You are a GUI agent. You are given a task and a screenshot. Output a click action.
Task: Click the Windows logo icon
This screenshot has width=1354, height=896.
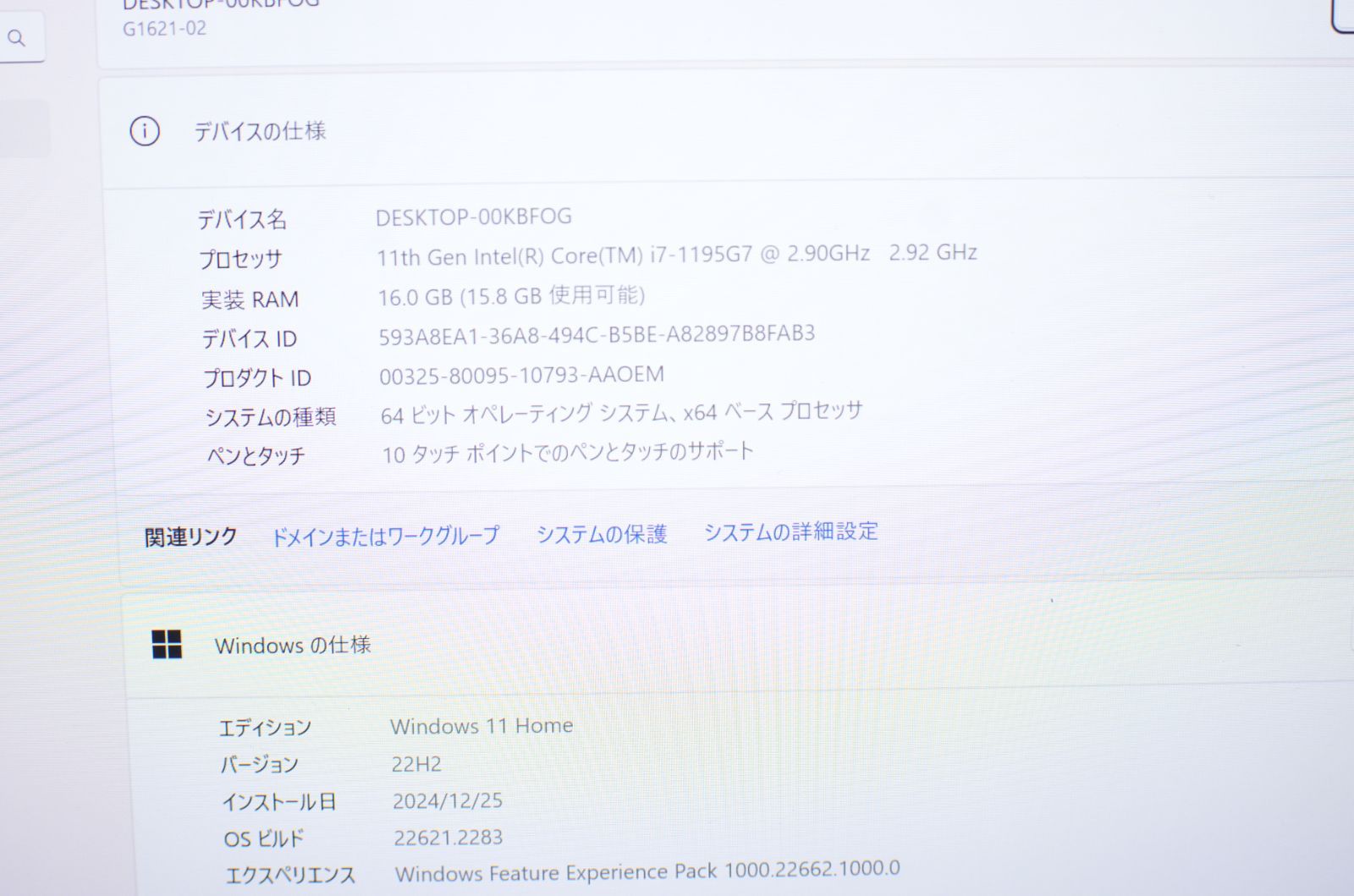pos(167,644)
